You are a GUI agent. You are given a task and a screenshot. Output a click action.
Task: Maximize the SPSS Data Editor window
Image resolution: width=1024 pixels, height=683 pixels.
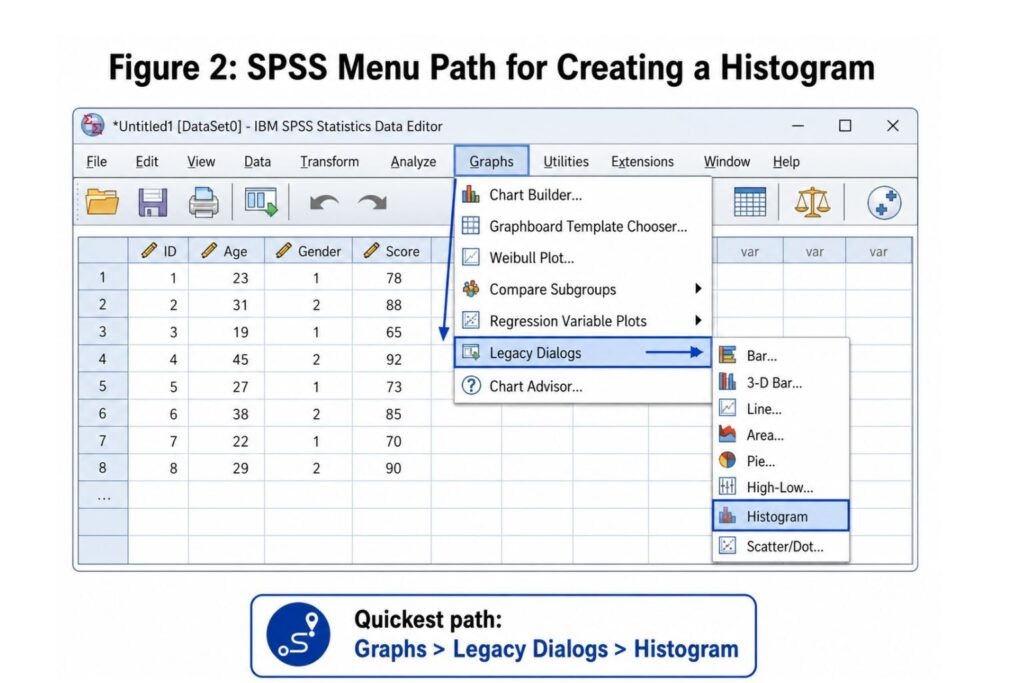[845, 125]
